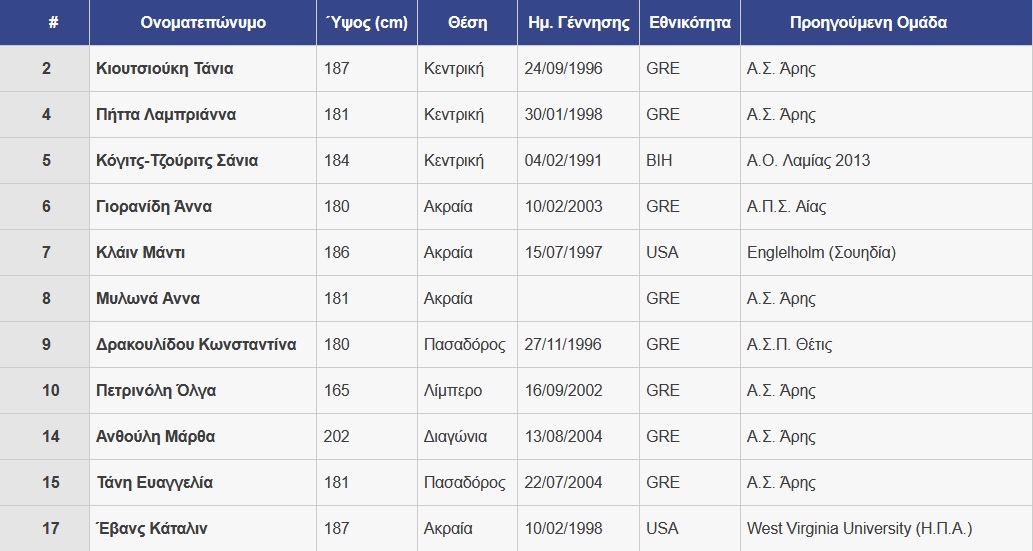Select player name Πήττα Λαμπριάννα
The height and width of the screenshot is (551, 1033).
(x=166, y=115)
